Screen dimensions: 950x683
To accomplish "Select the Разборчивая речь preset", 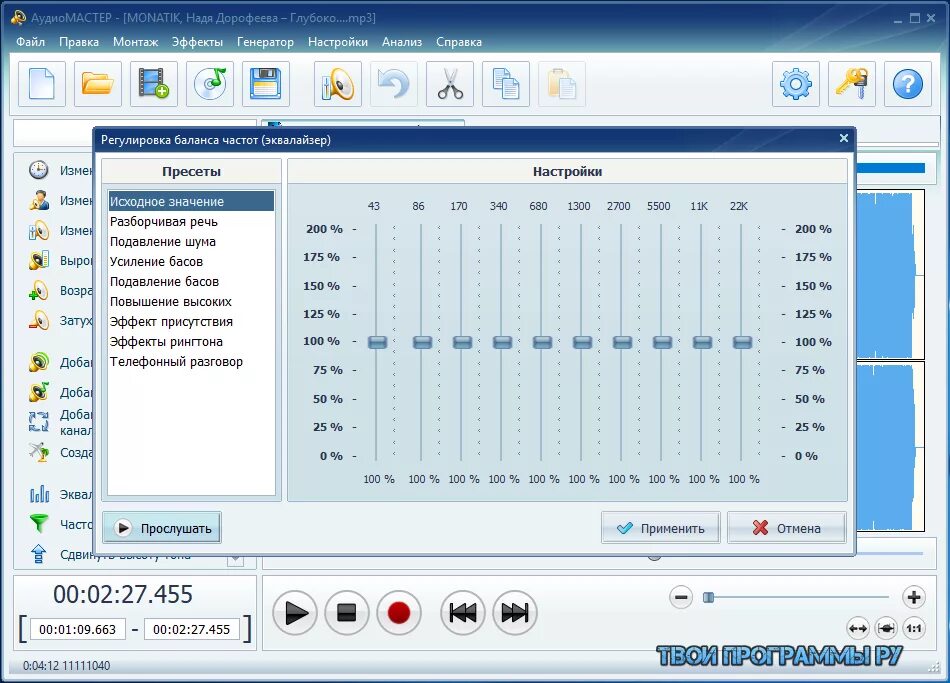I will 191,221.
